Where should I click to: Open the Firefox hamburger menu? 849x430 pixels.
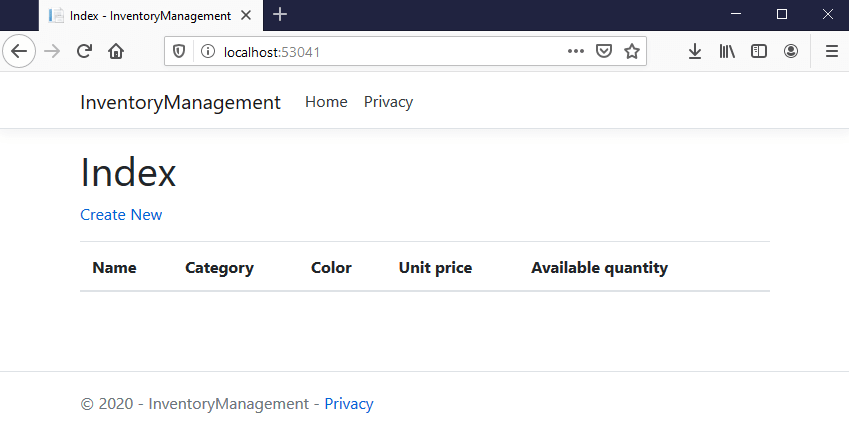[831, 51]
